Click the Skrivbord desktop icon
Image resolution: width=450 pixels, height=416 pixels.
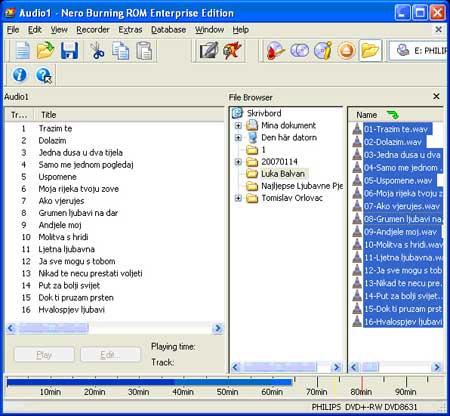(x=237, y=113)
